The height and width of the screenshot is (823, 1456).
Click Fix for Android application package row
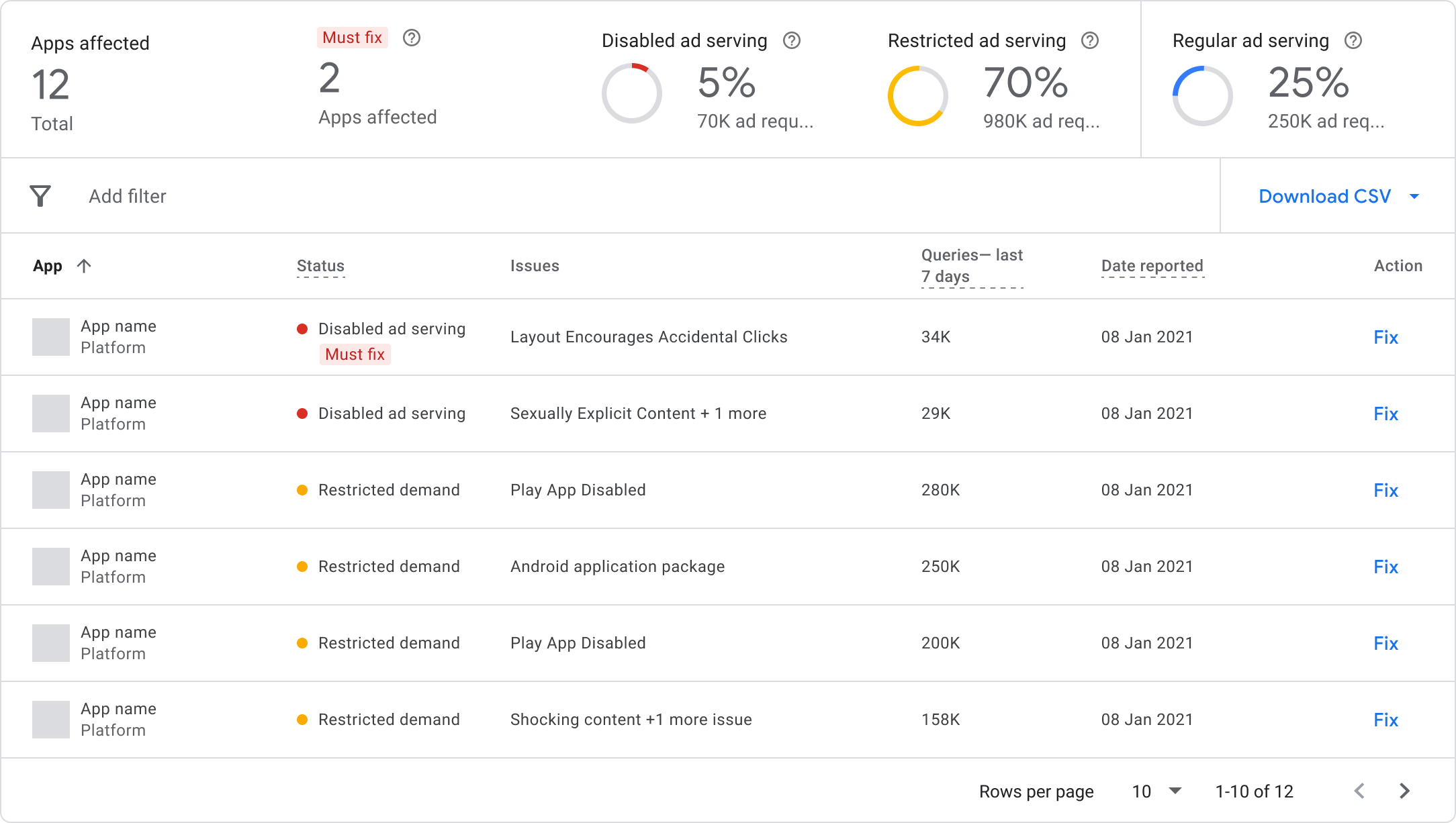click(x=1385, y=567)
